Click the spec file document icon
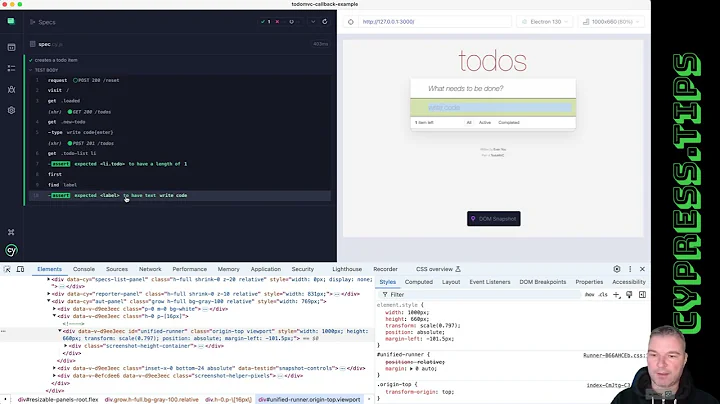Image resolution: width=720 pixels, height=404 pixels. pos(33,44)
